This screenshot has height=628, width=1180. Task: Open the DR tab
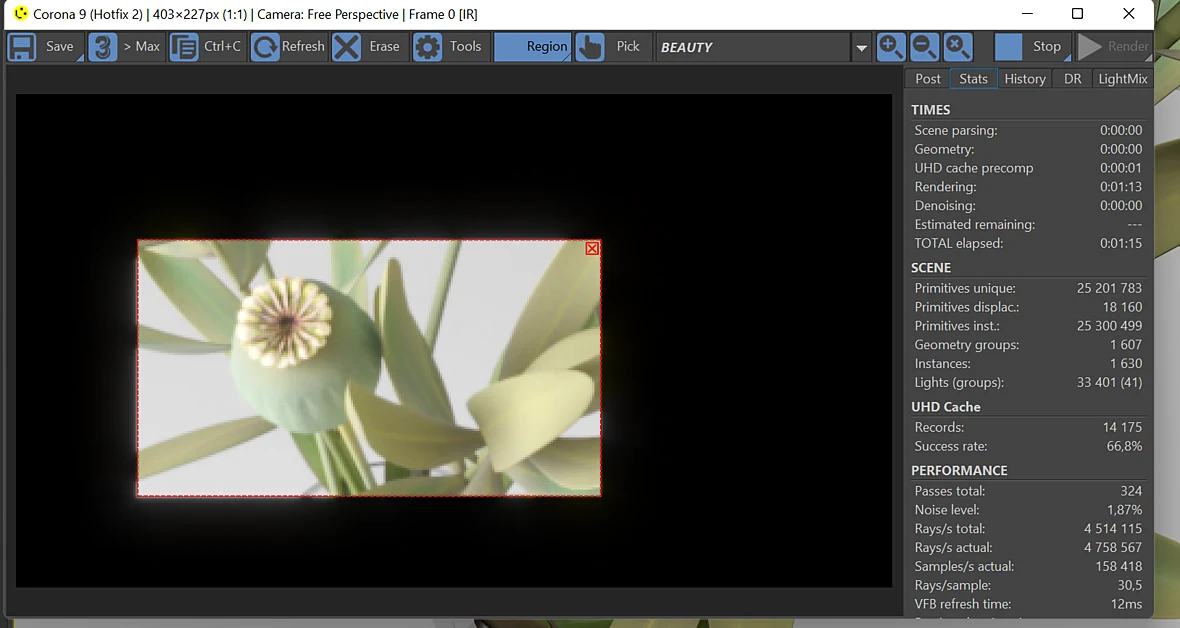click(x=1072, y=78)
